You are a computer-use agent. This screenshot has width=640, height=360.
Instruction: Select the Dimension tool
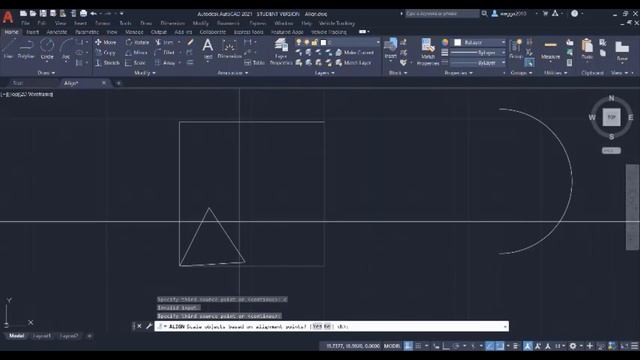pyautogui.click(x=229, y=49)
